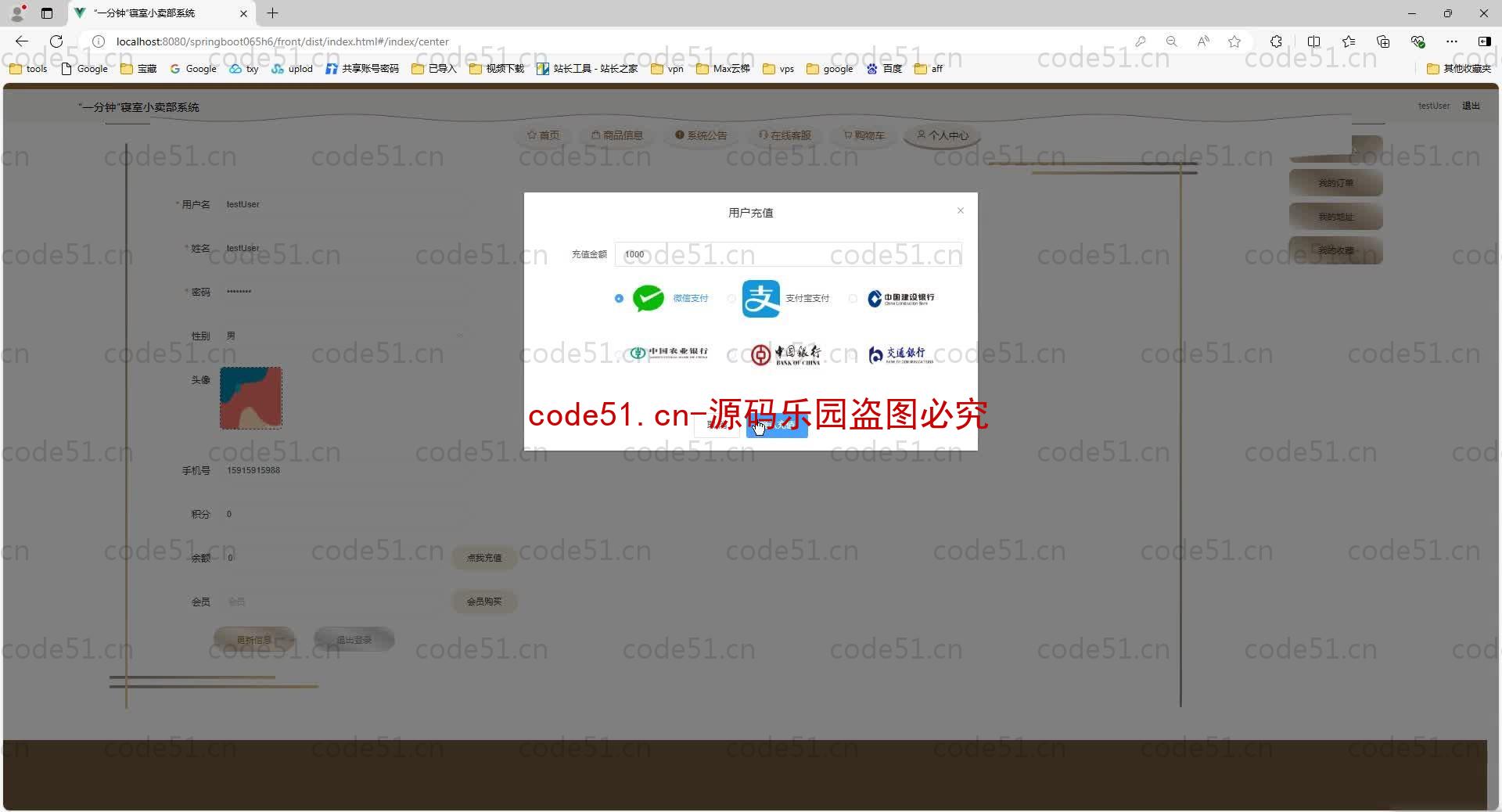The image size is (1502, 812).
Task: Focus the 充值金额 input field
Action: point(788,254)
